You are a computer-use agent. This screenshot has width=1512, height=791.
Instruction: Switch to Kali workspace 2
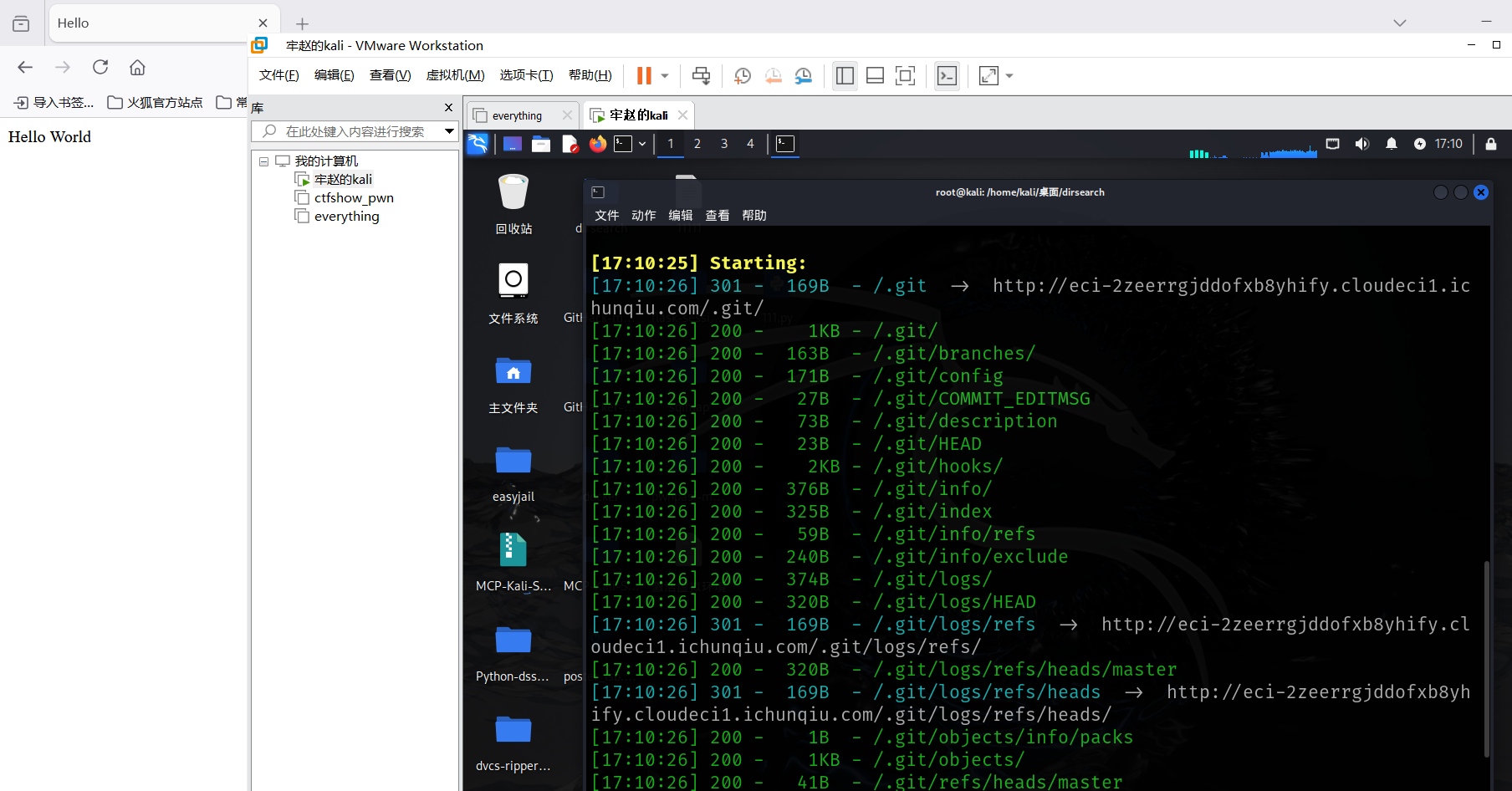click(697, 144)
